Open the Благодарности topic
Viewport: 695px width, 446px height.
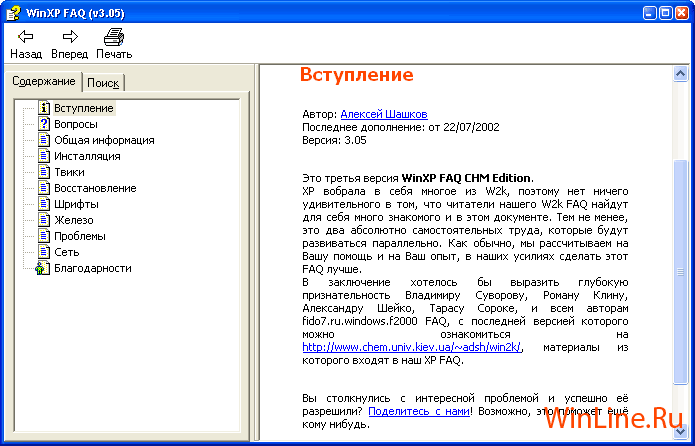(x=93, y=268)
